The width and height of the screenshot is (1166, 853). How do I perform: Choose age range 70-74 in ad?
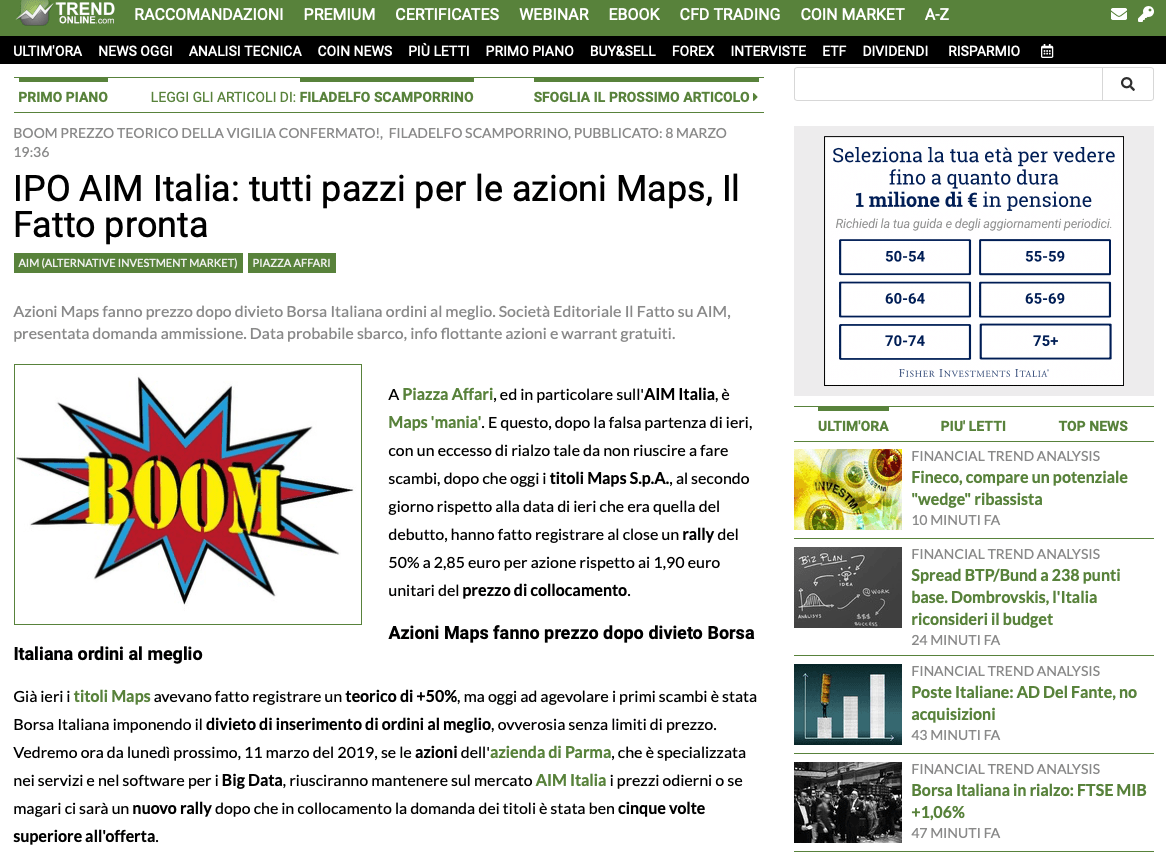pyautogui.click(x=905, y=341)
